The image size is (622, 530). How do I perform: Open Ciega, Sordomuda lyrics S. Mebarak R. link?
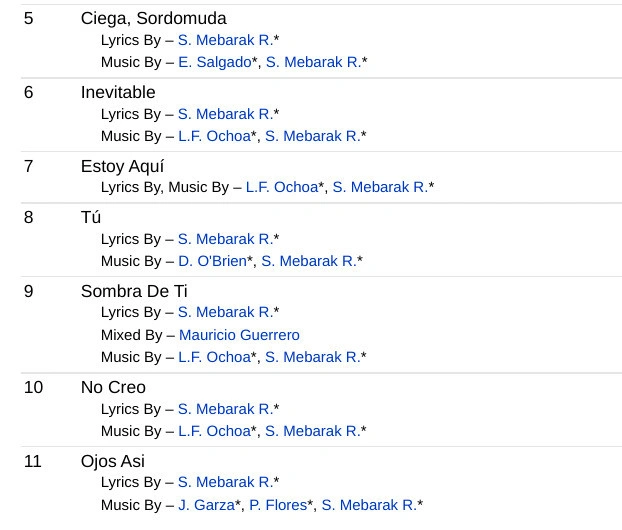click(x=225, y=40)
